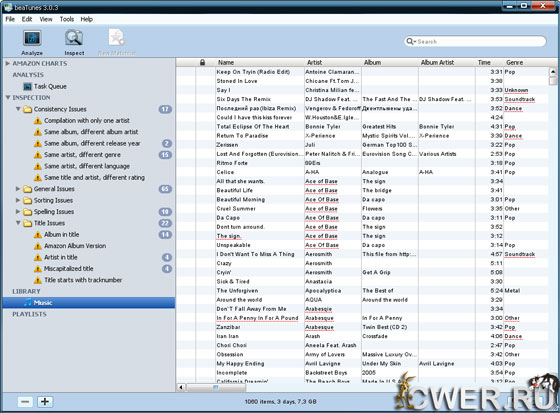Click the Analyze toolbar icon
Image resolution: width=560 pixels, height=413 pixels.
[32, 39]
